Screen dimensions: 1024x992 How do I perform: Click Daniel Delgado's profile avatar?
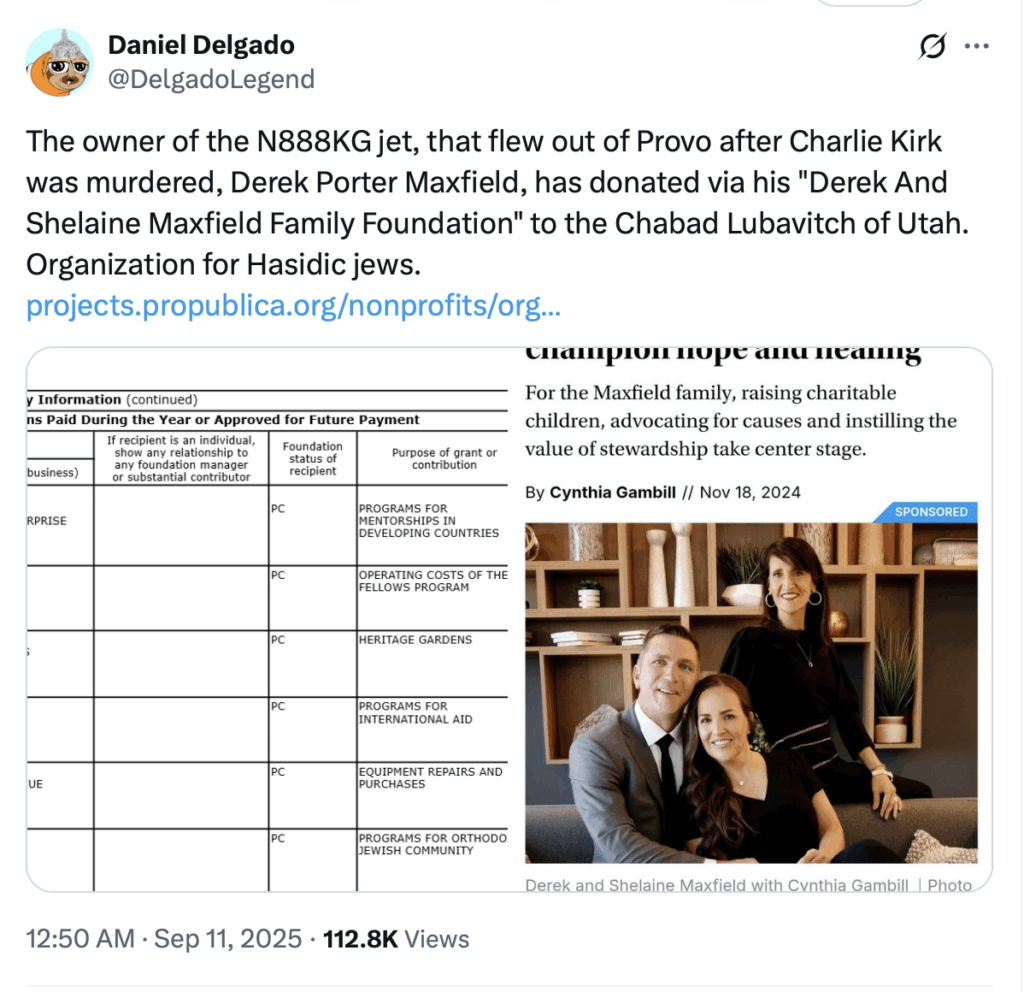[x=60, y=62]
